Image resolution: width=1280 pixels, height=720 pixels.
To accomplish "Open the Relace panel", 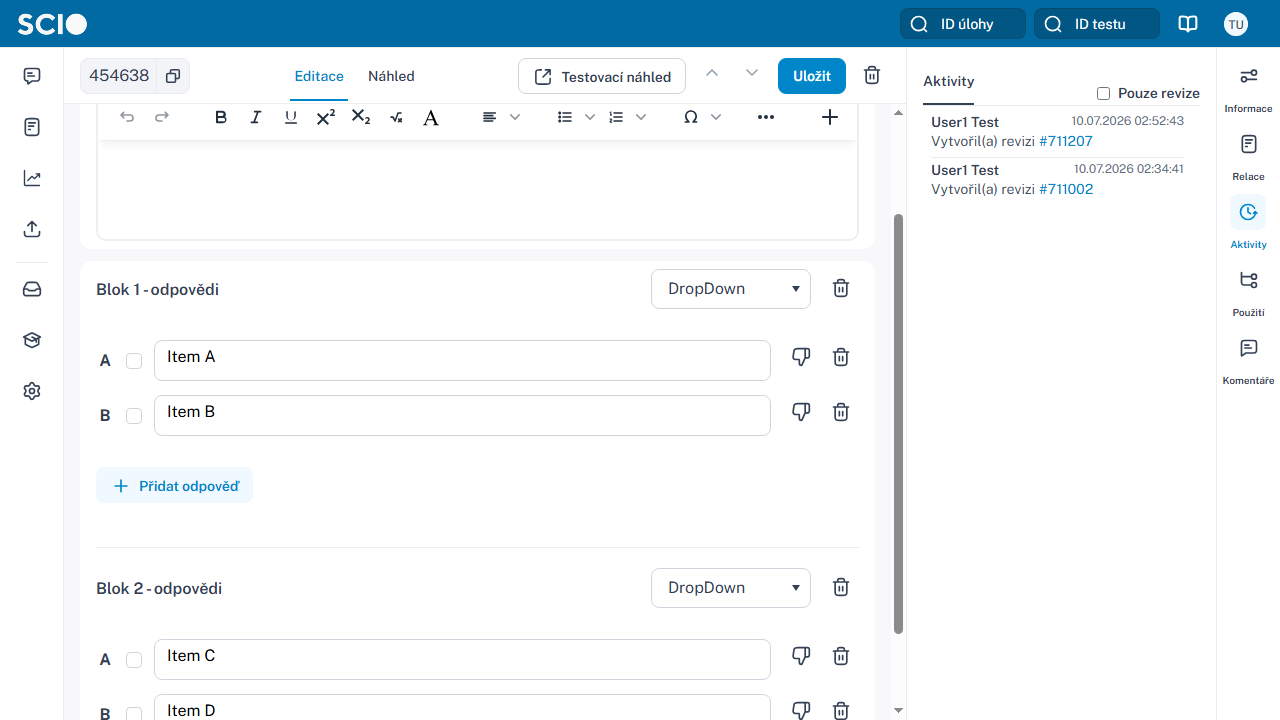I will click(x=1248, y=157).
